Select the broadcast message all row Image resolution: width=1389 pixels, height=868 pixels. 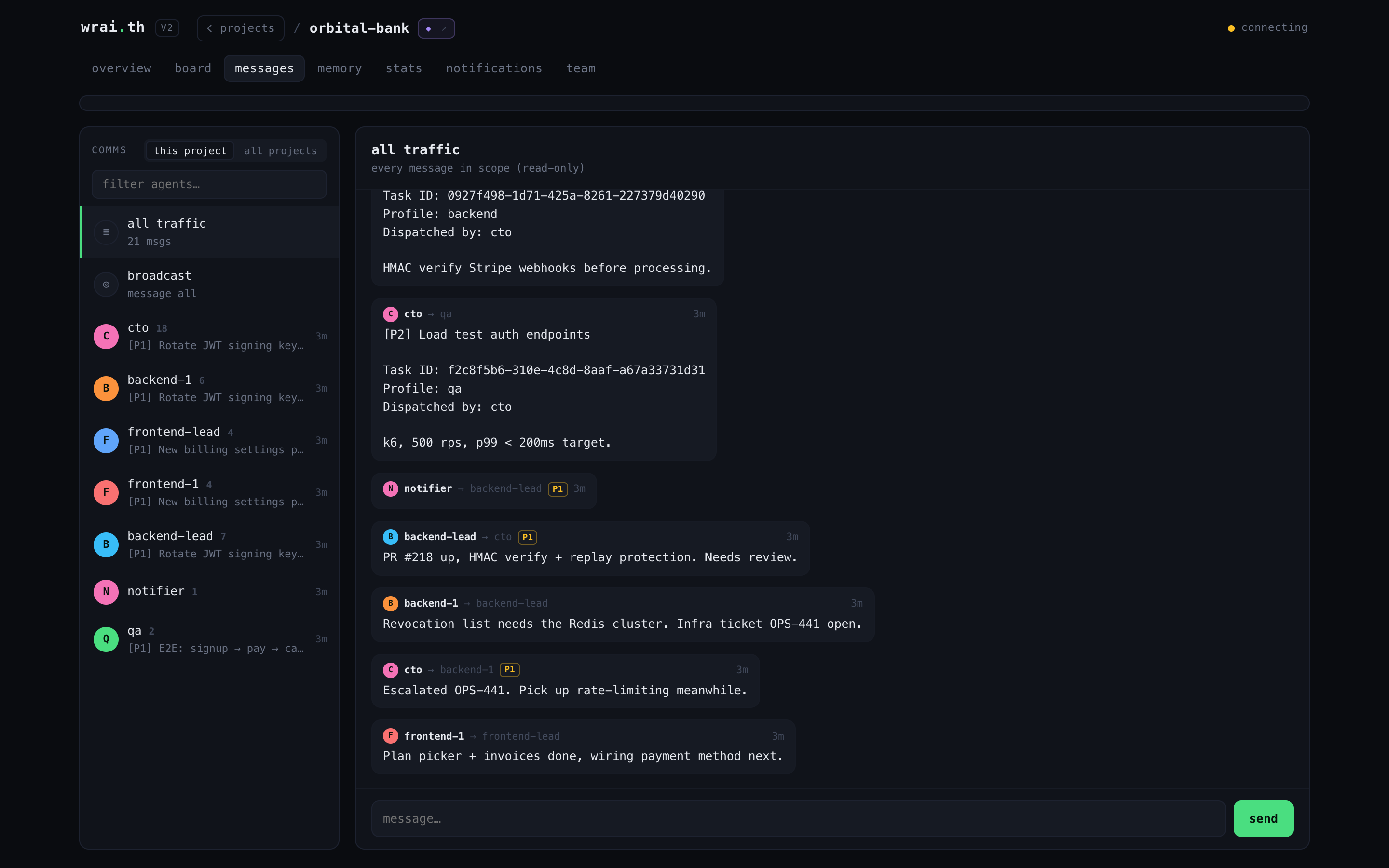pos(209,285)
